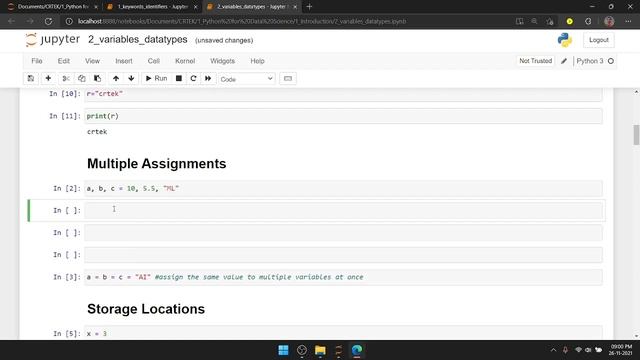Click the pencil edit mode indicator
The height and width of the screenshot is (360, 640).
click(x=564, y=61)
